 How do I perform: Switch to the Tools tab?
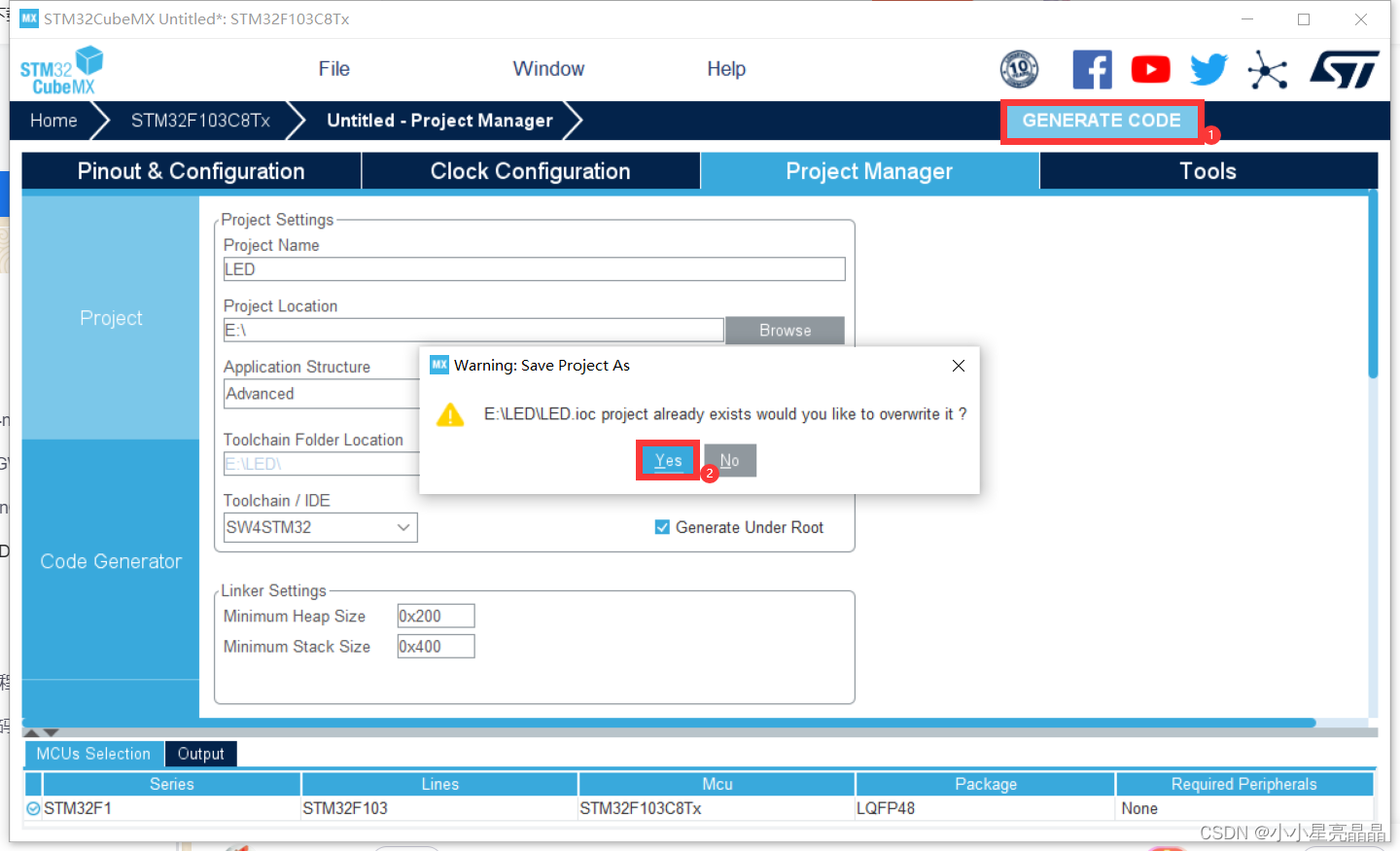(1208, 171)
